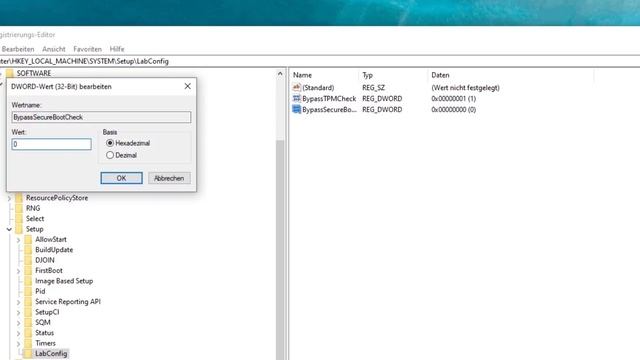Select the LabConfig tree key
This screenshot has width=640, height=360.
[x=51, y=353]
